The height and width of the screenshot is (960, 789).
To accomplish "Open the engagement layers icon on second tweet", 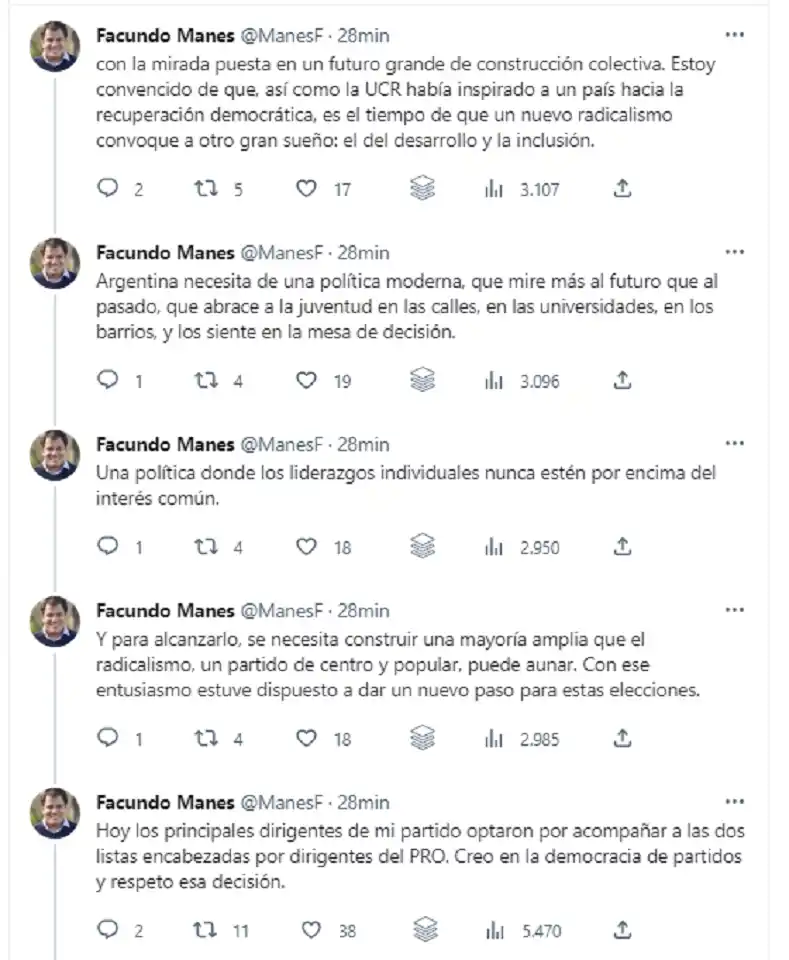I will [423, 380].
